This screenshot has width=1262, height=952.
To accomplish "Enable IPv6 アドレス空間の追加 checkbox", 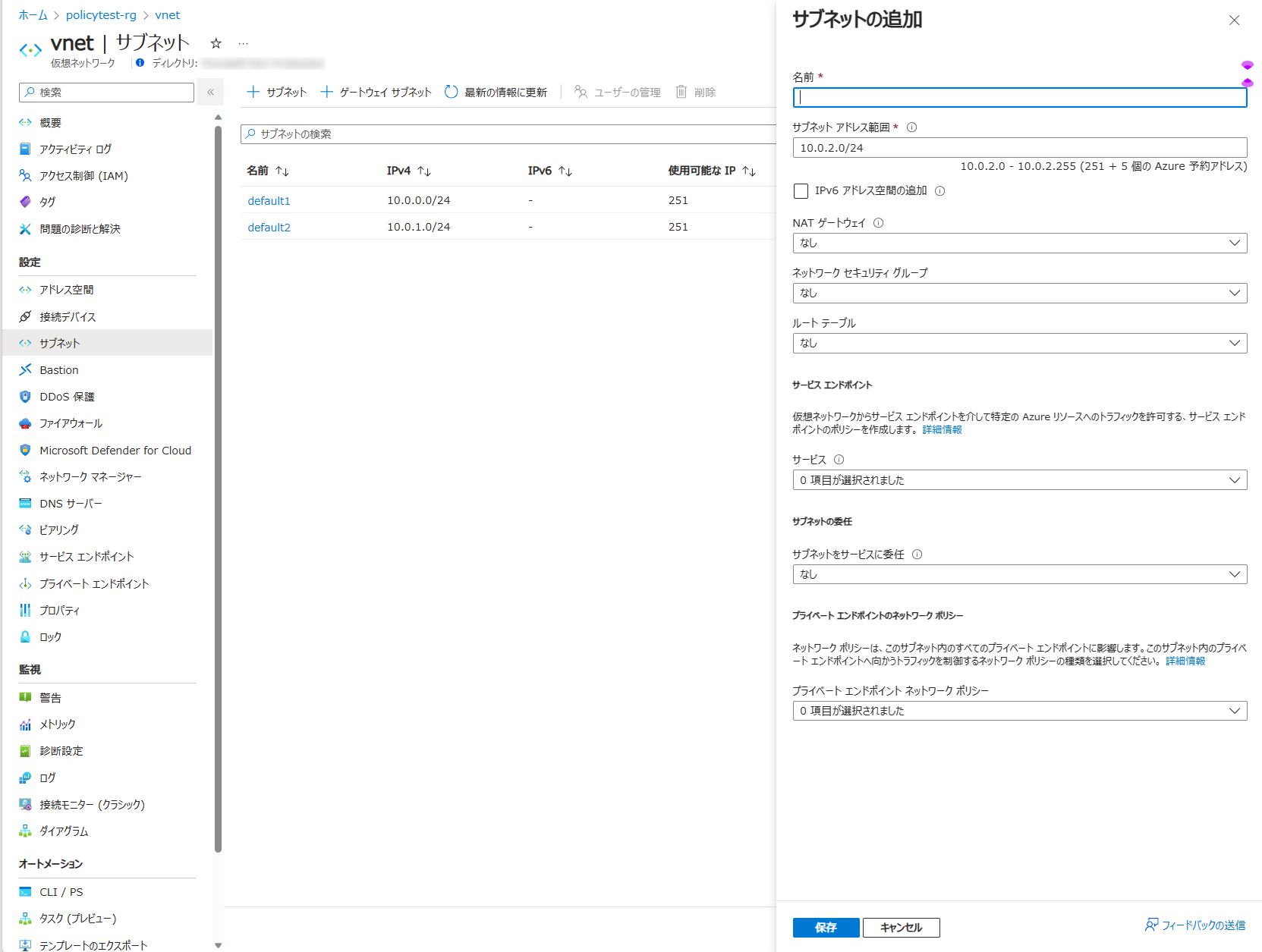I will coord(801,191).
